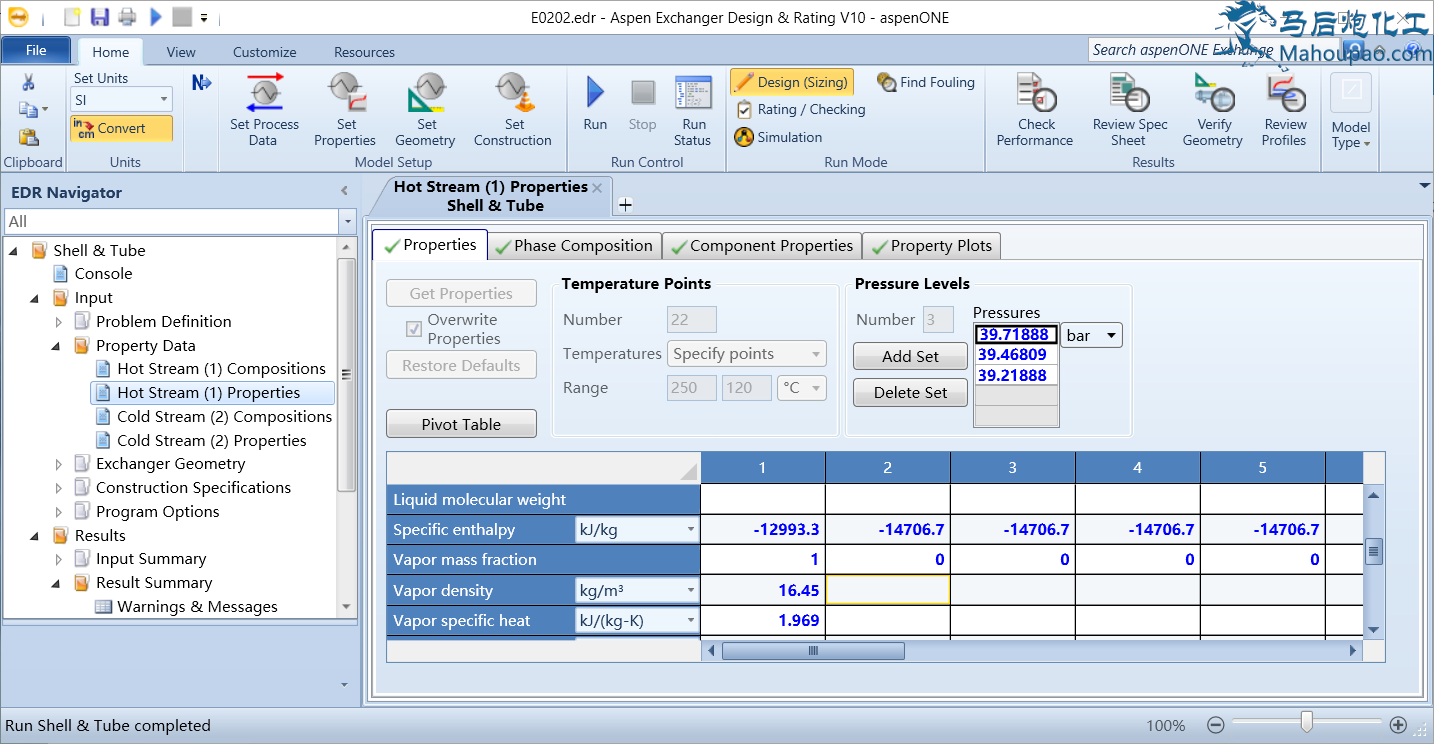Screen dimensions: 1434x744
Task: Click the Save icon in quick access toolbar
Action: pyautogui.click(x=99, y=17)
